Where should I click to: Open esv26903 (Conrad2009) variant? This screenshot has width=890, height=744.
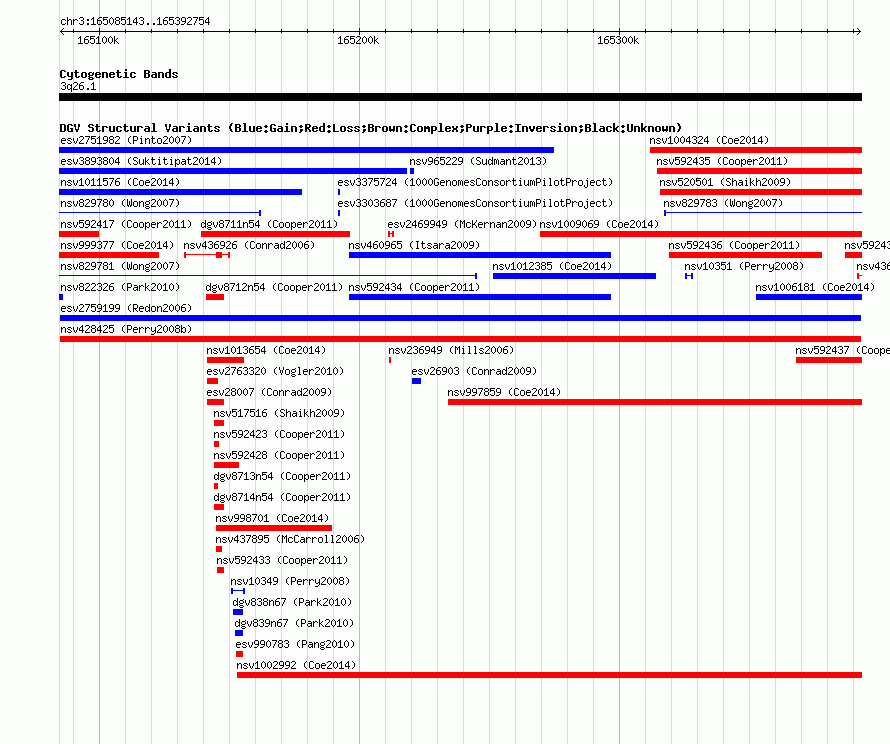tap(474, 371)
